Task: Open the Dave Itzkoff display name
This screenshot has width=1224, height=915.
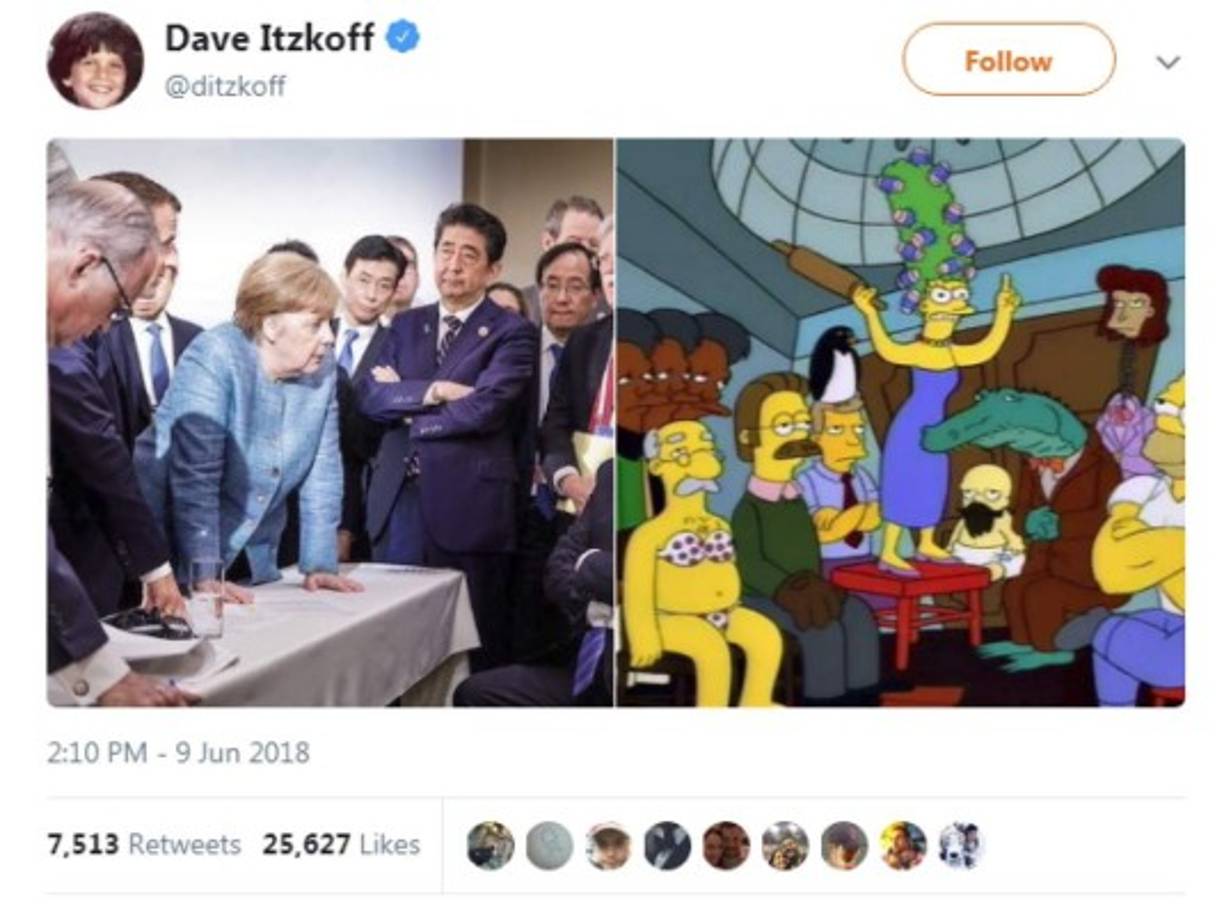Action: coord(270,39)
